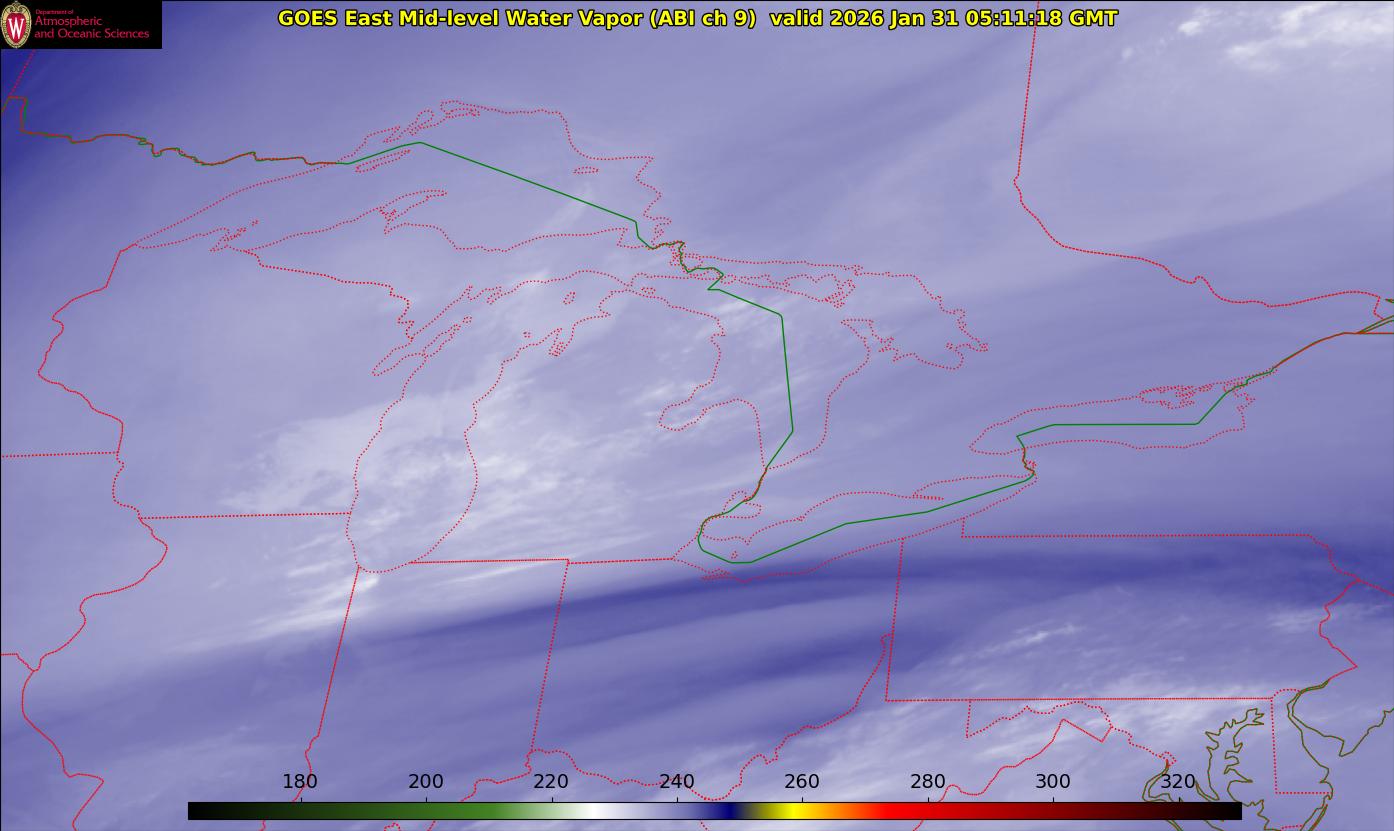Click the 200 tick label on colorbar
Screen dimensions: 1394x831
pos(426,782)
